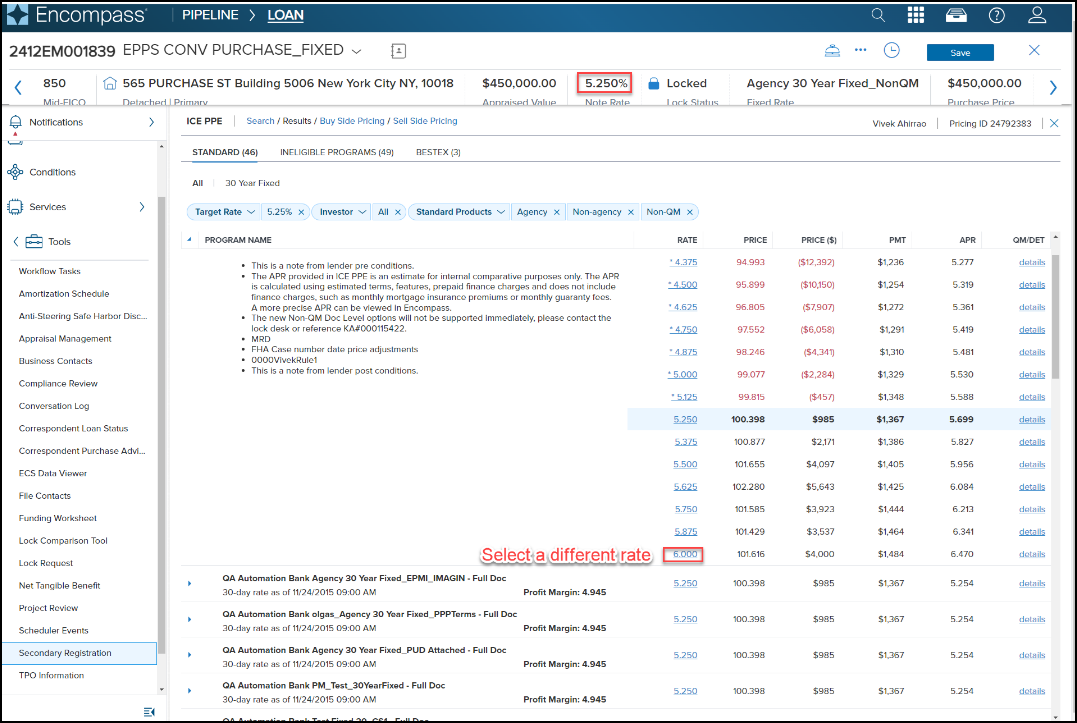Close the loan with the X beside Save
The width and height of the screenshot is (1077, 723).
click(1034, 50)
